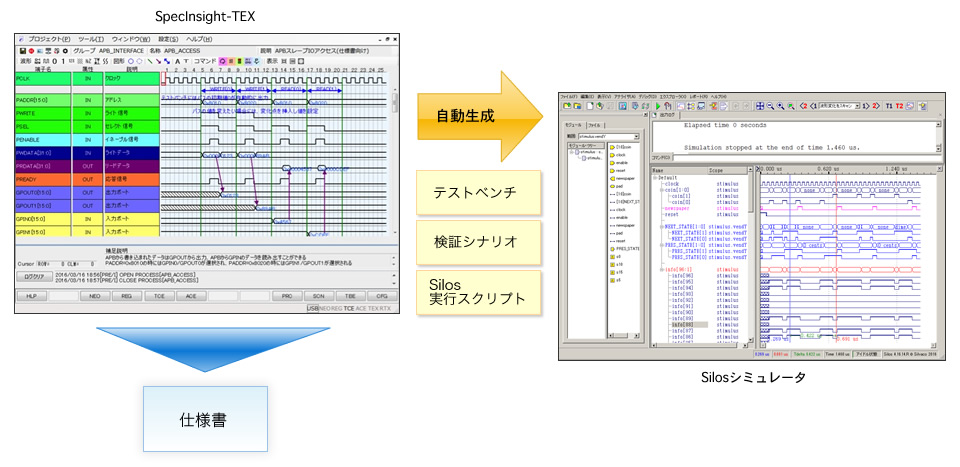
Task: Open the 設定(S) menu in SpecInsight-TEX
Action: tap(168, 39)
